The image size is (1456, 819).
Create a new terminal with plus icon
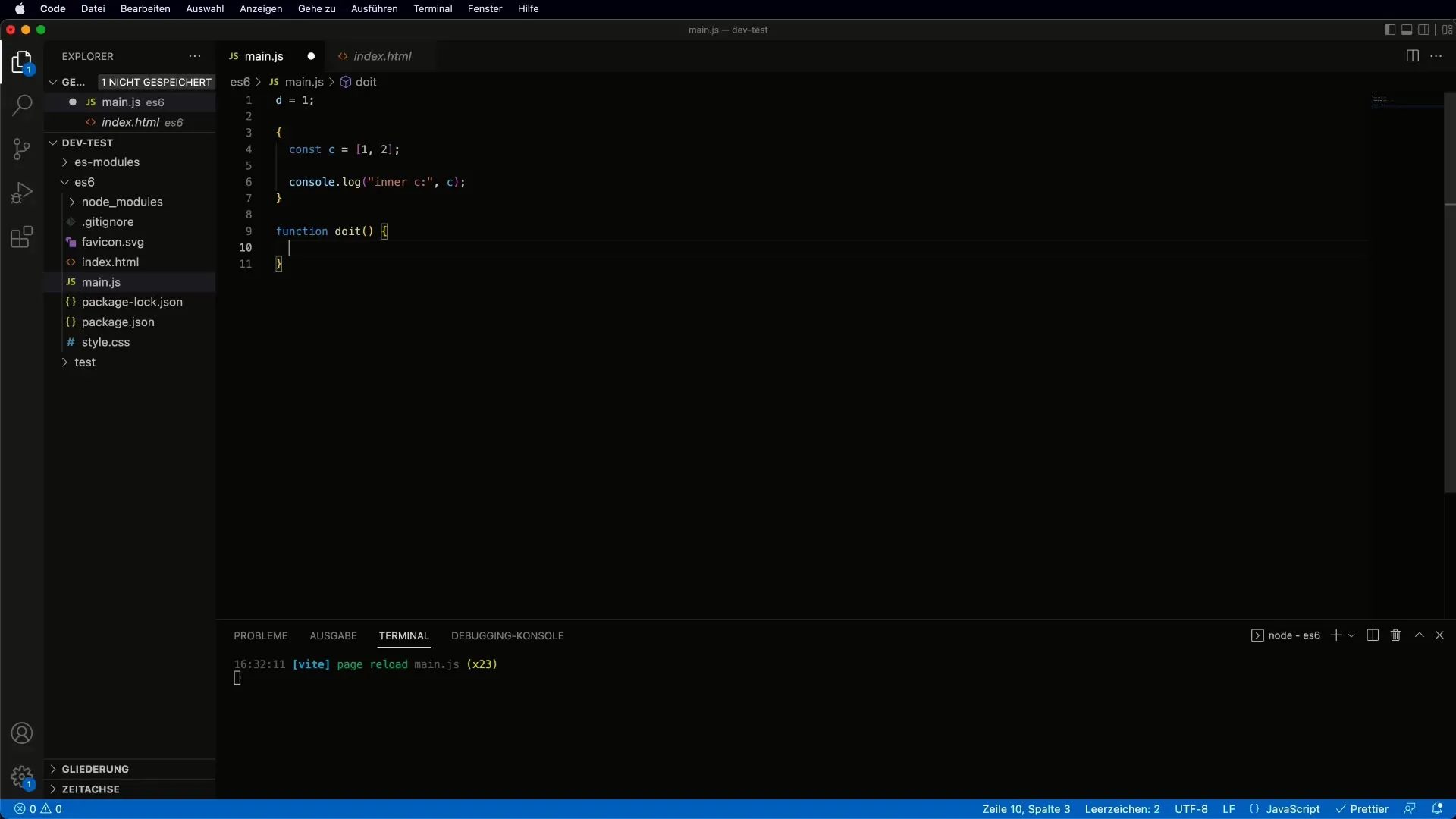[x=1336, y=635]
